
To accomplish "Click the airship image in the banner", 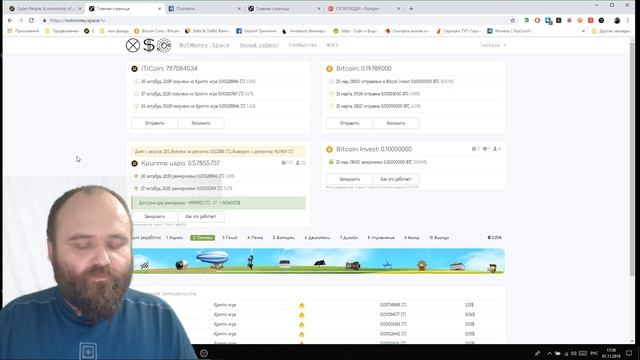I will (212, 260).
